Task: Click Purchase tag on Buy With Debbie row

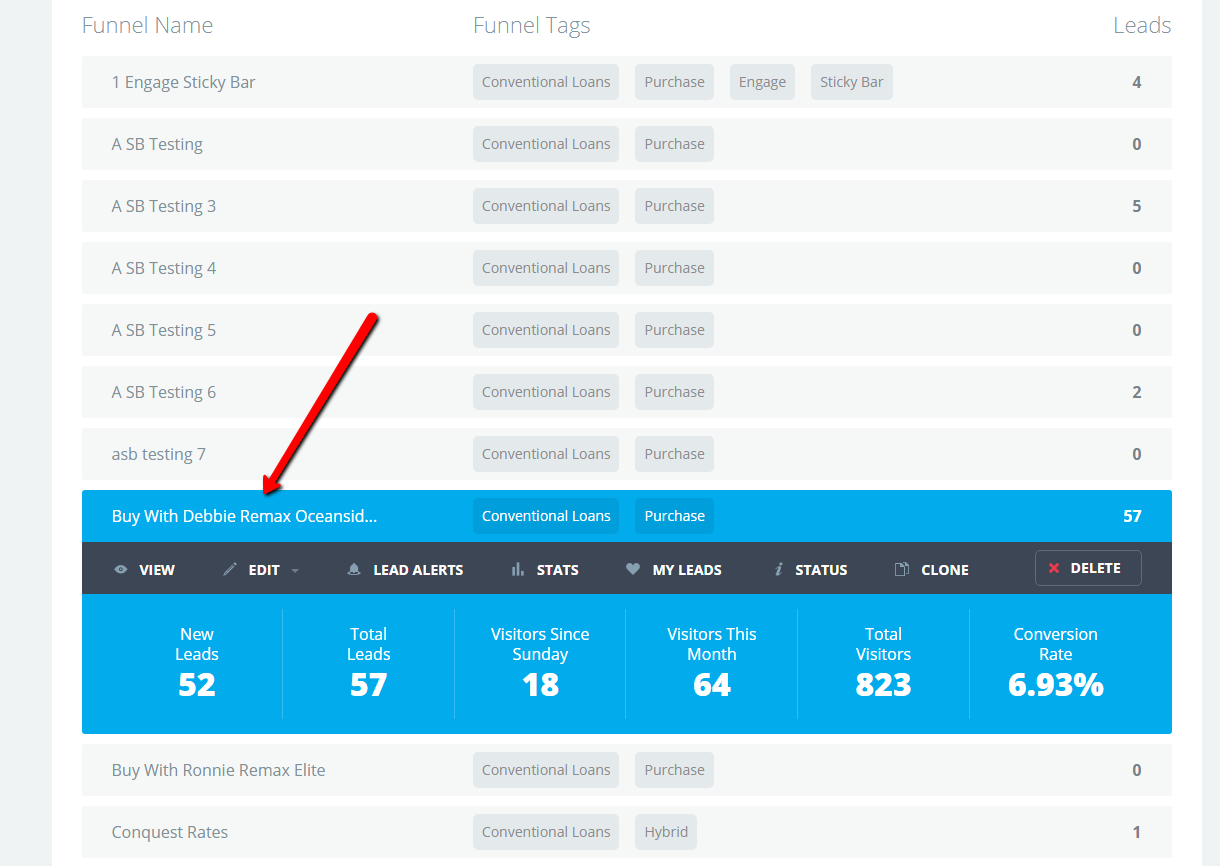Action: [674, 516]
